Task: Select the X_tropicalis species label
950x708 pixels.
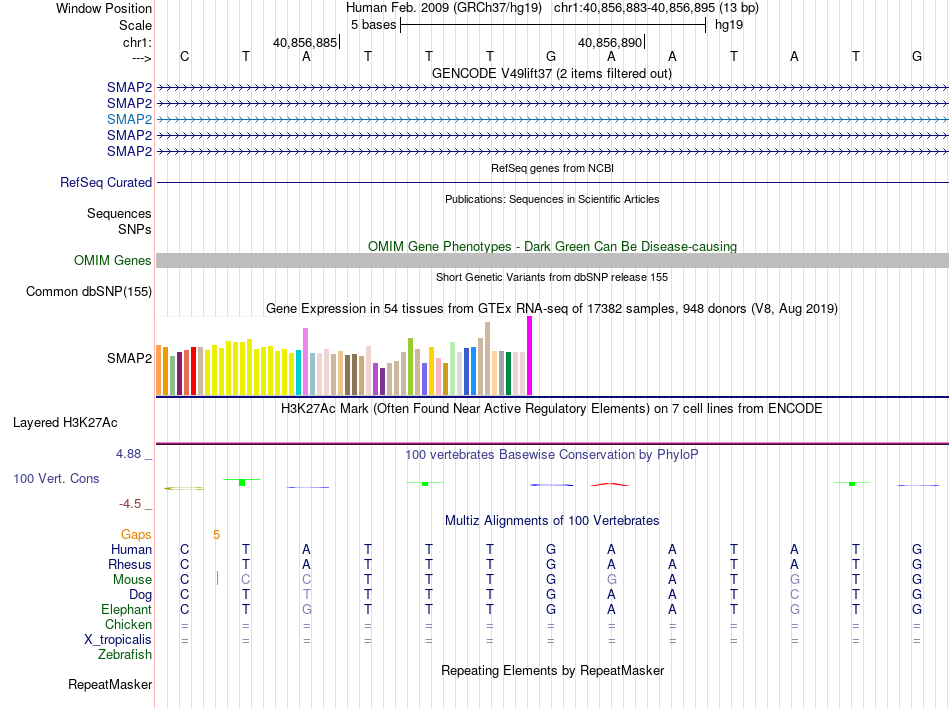Action: [x=118, y=640]
